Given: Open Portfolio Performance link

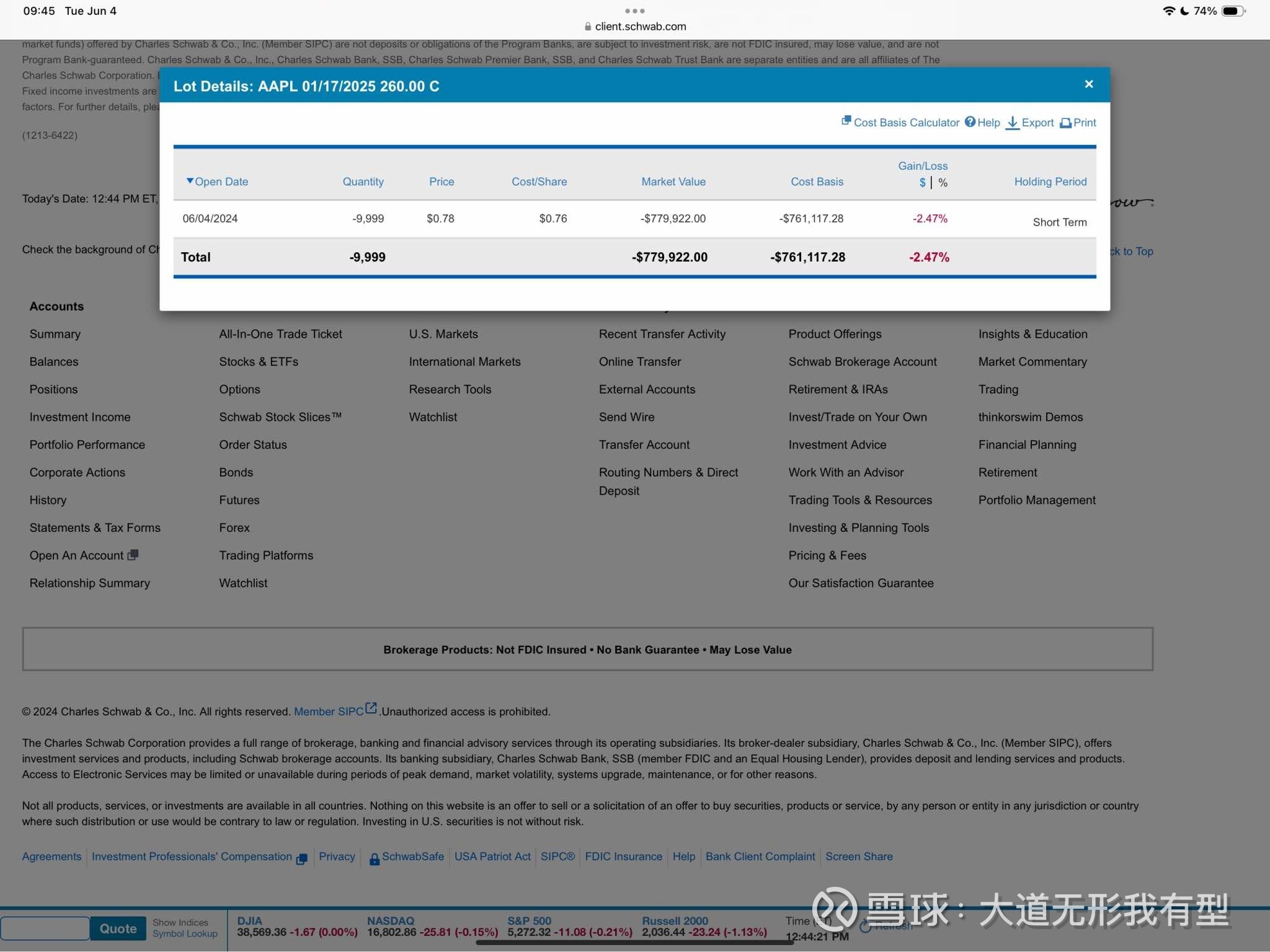Looking at the screenshot, I should (87, 444).
